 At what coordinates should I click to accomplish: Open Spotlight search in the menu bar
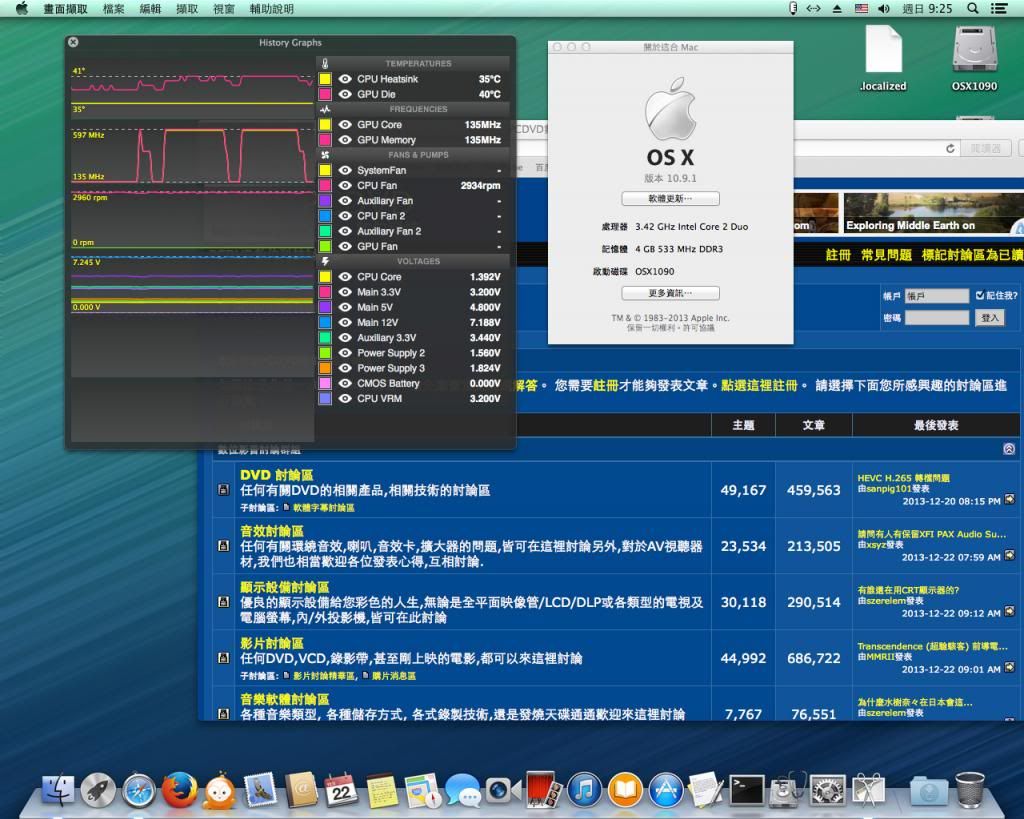coord(972,8)
